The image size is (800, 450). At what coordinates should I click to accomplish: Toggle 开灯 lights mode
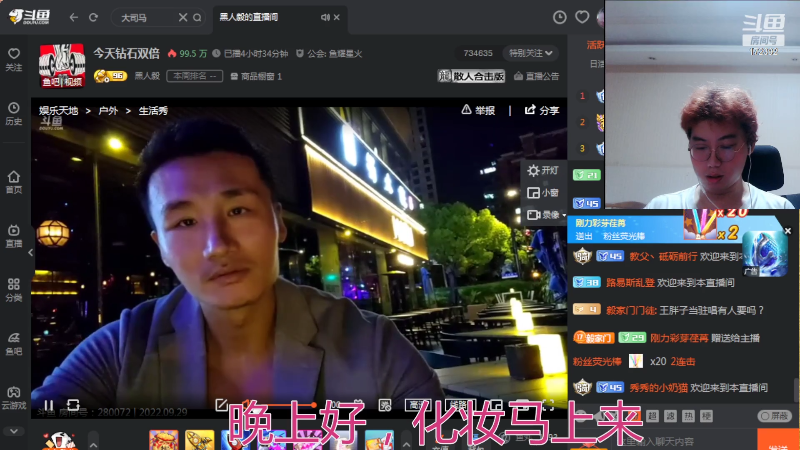(x=543, y=170)
